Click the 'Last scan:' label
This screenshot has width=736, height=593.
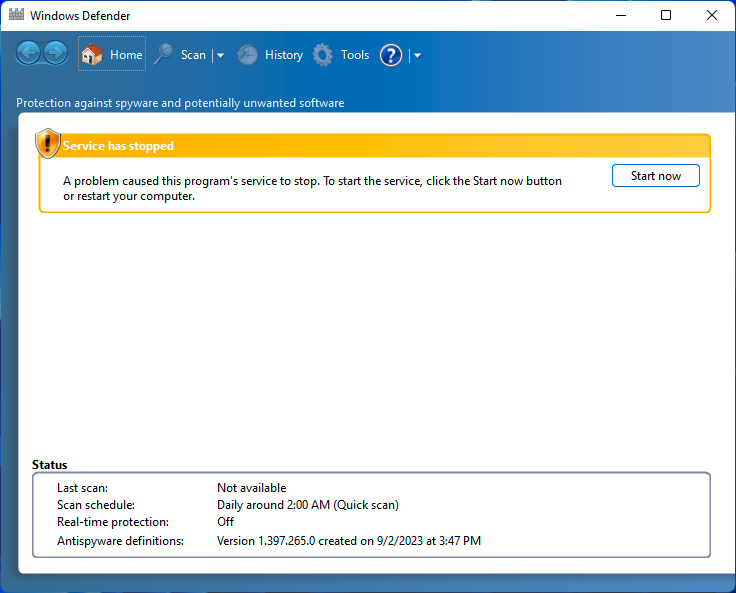pos(83,488)
